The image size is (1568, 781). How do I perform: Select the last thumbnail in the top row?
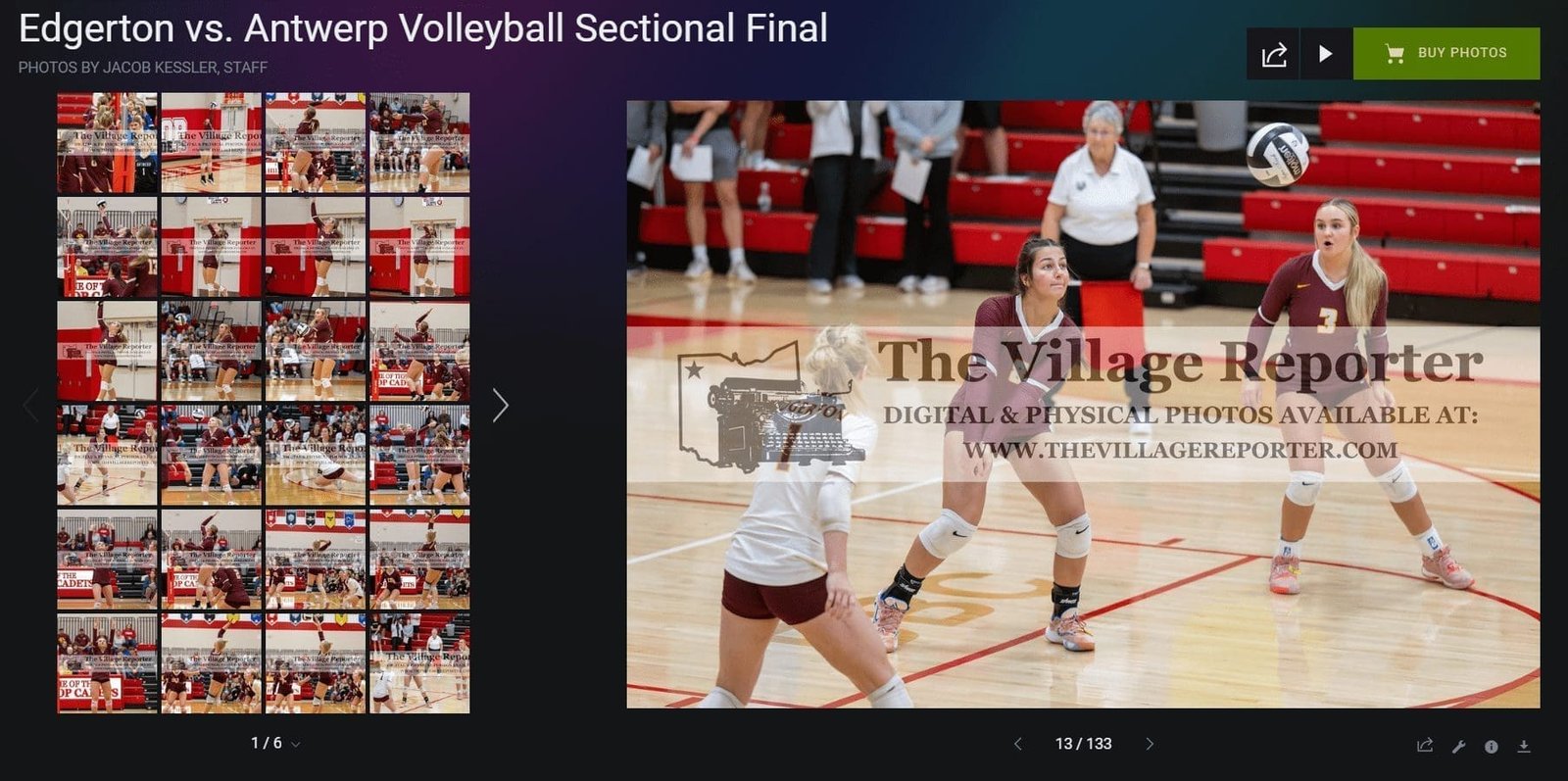pyautogui.click(x=419, y=142)
